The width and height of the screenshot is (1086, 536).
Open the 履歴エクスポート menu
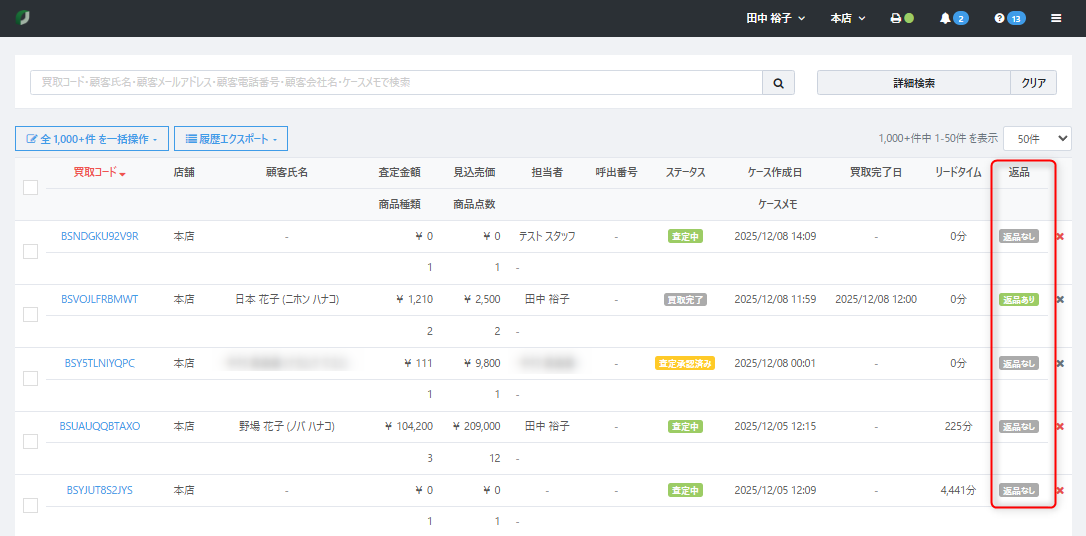[230, 138]
